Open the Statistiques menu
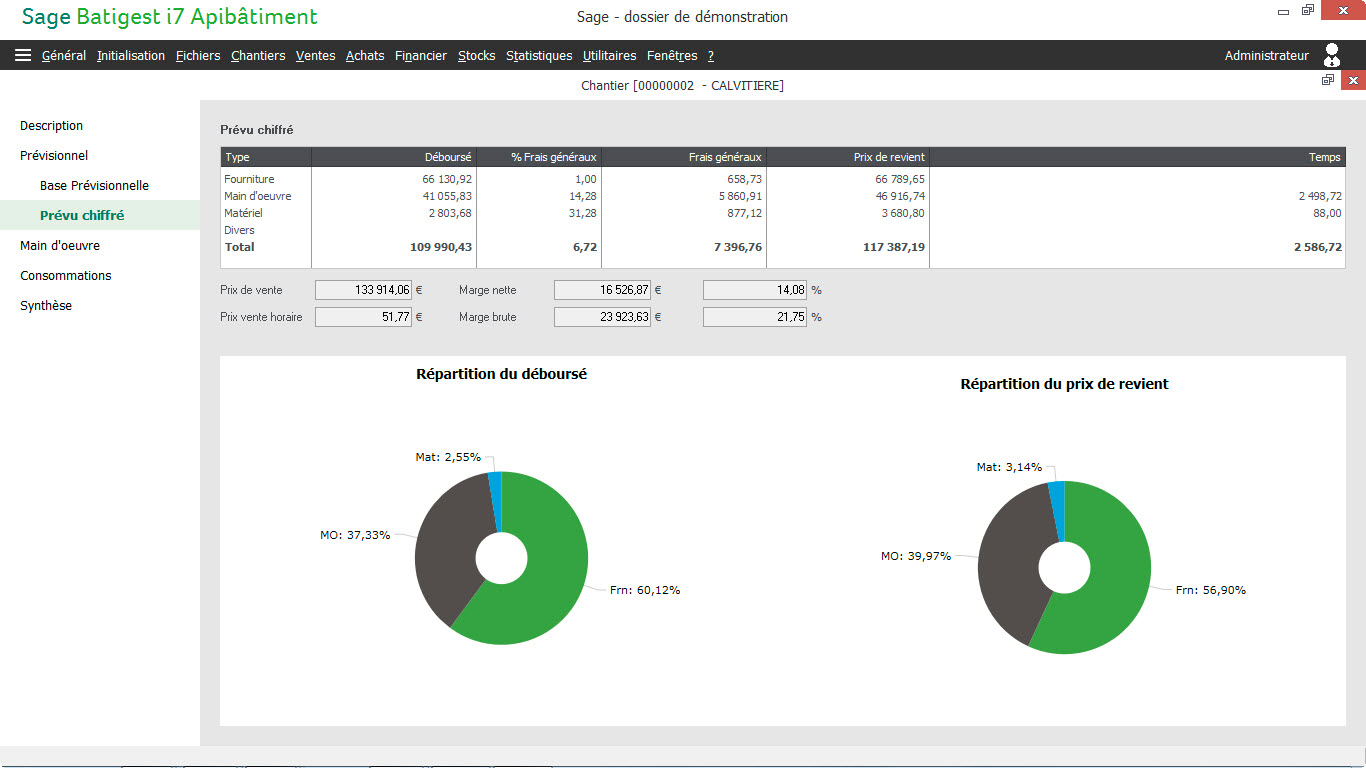Viewport: 1366px width, 768px height. click(539, 56)
